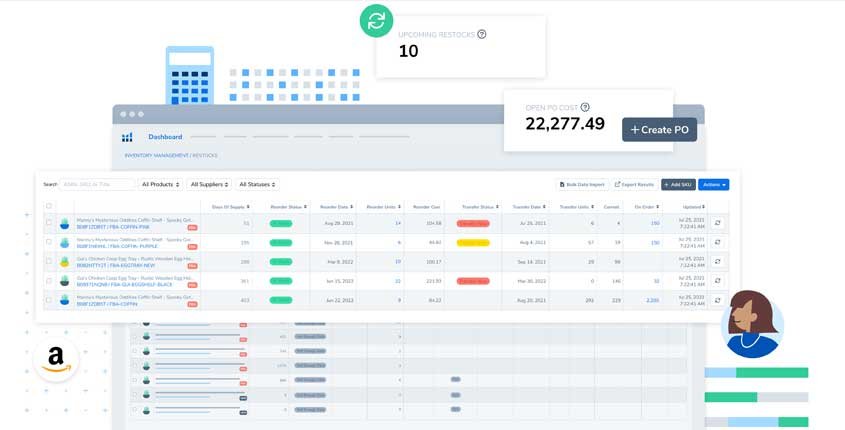Sort by Transfer Status column
Screen dimensions: 845x430
point(480,206)
